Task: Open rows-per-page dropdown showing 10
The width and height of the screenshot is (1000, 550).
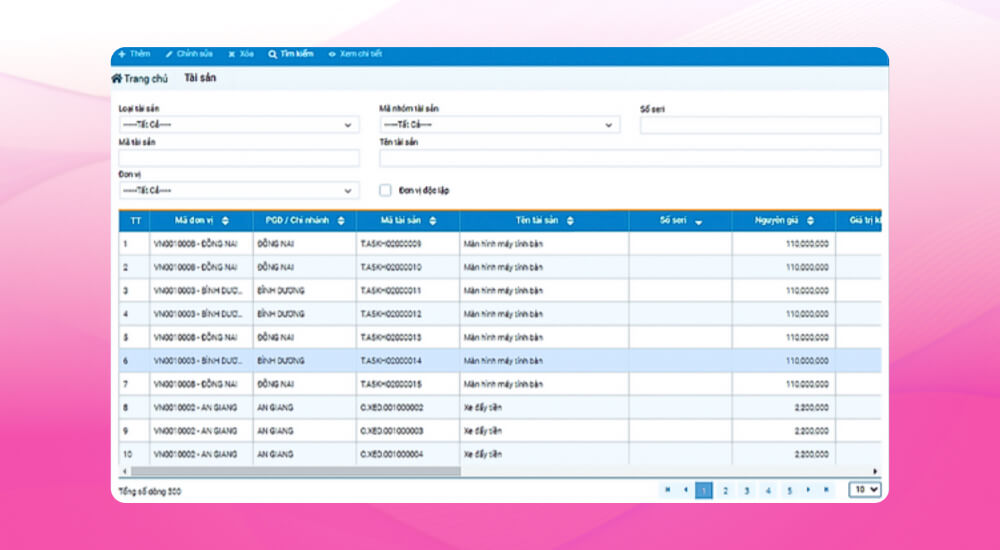Action: tap(865, 489)
